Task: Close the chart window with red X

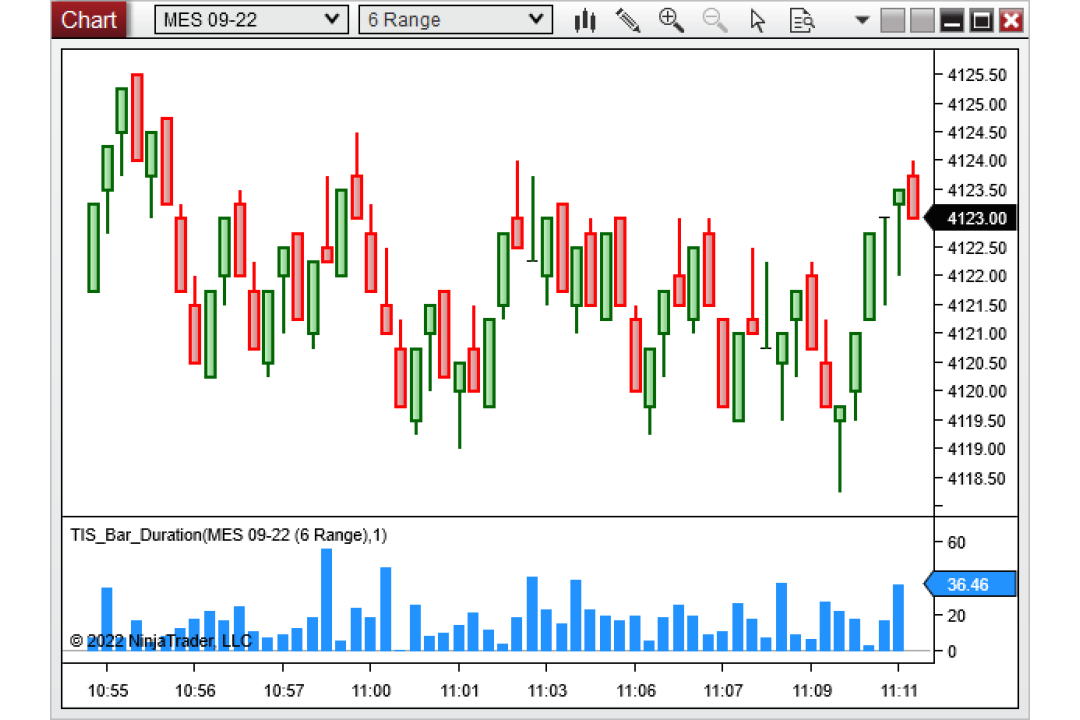Action: (x=1011, y=20)
